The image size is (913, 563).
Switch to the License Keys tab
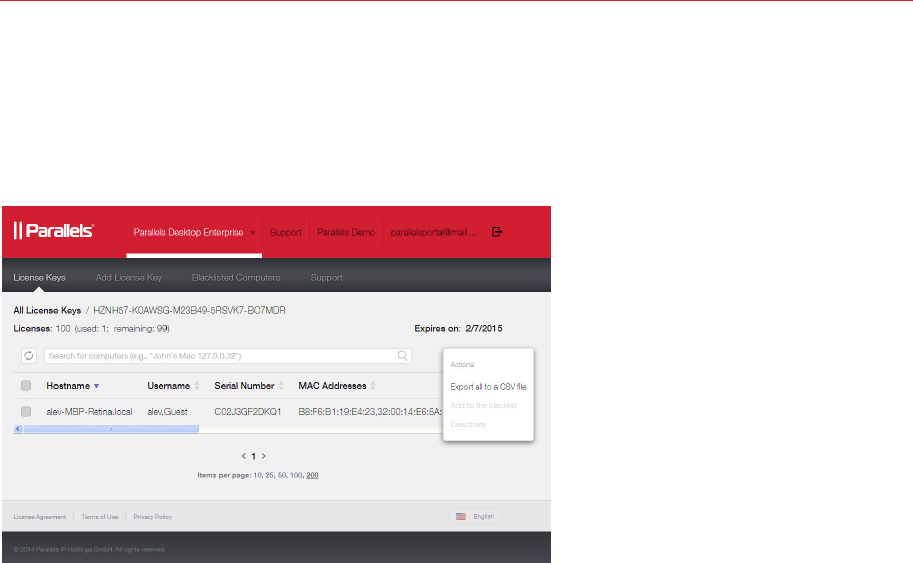pyautogui.click(x=39, y=278)
